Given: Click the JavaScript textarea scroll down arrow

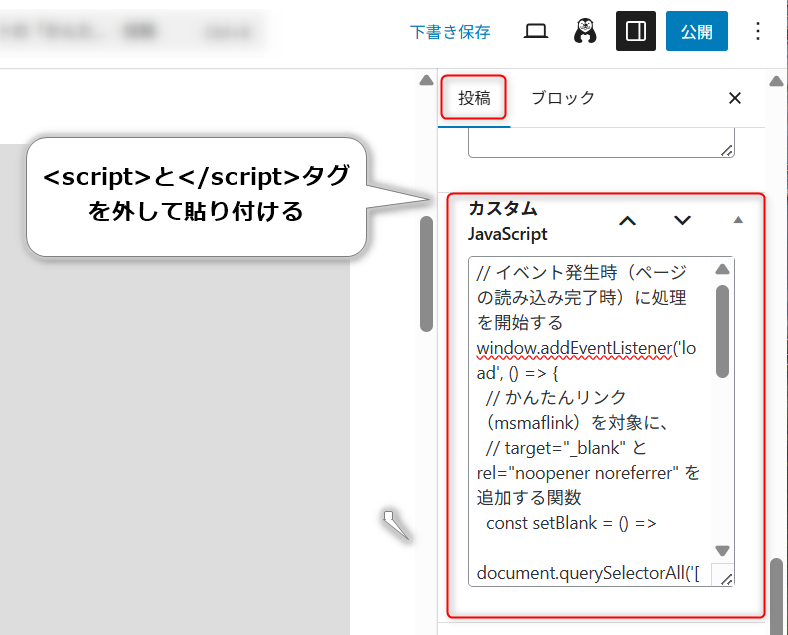Looking at the screenshot, I should pyautogui.click(x=722, y=551).
